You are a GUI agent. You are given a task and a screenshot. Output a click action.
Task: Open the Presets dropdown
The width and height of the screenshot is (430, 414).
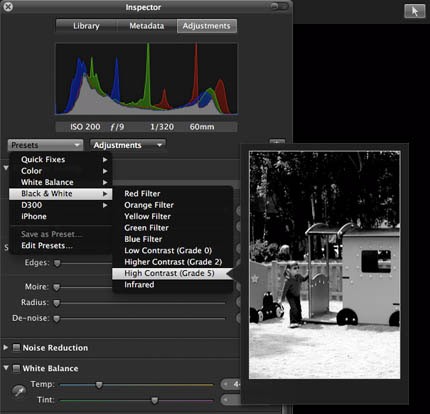click(45, 145)
